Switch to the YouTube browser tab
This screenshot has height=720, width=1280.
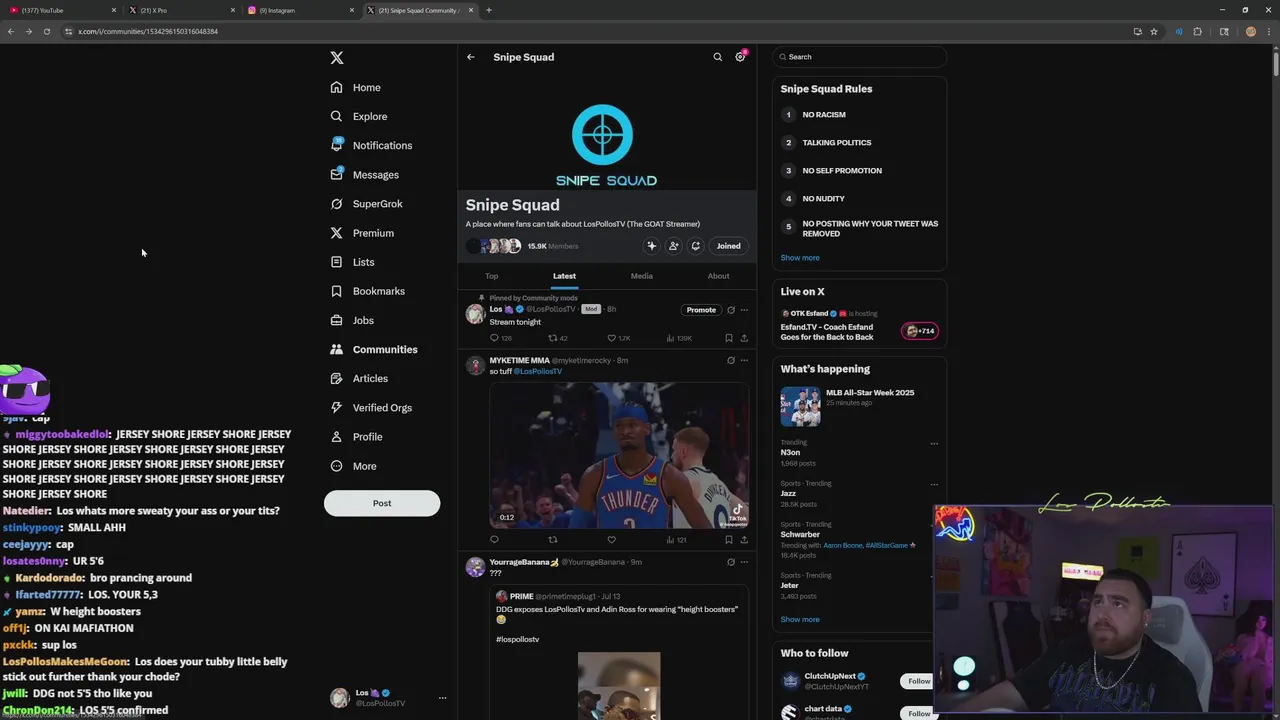point(62,10)
